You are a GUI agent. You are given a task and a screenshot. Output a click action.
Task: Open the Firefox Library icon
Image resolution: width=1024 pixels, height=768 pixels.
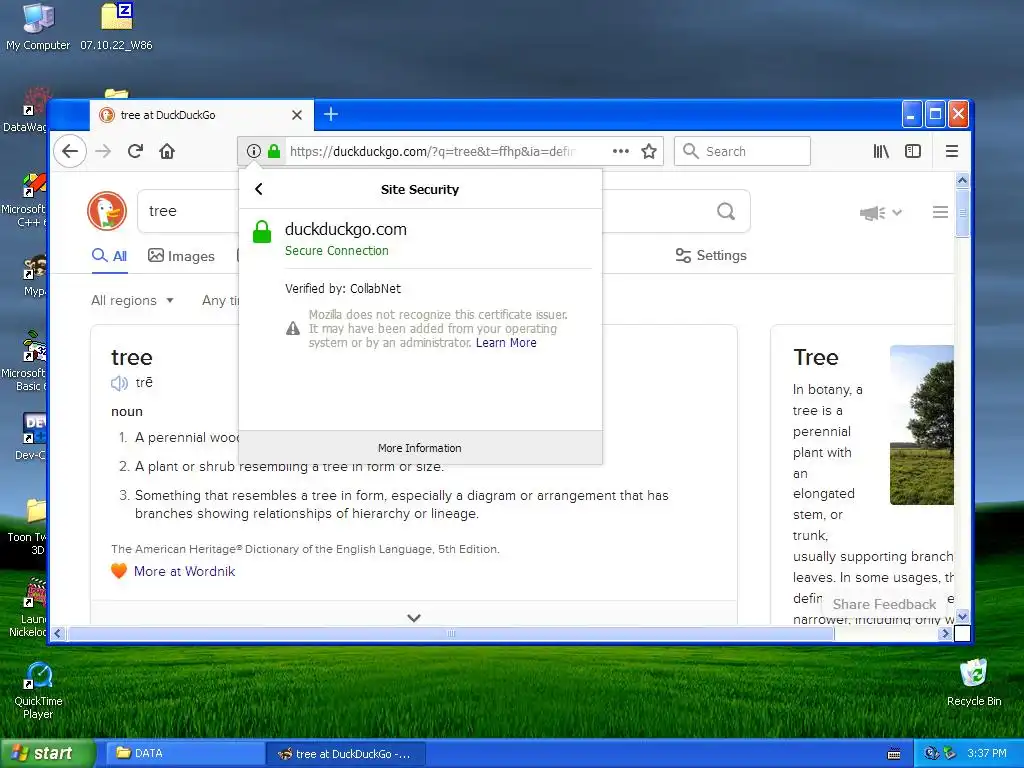(881, 152)
